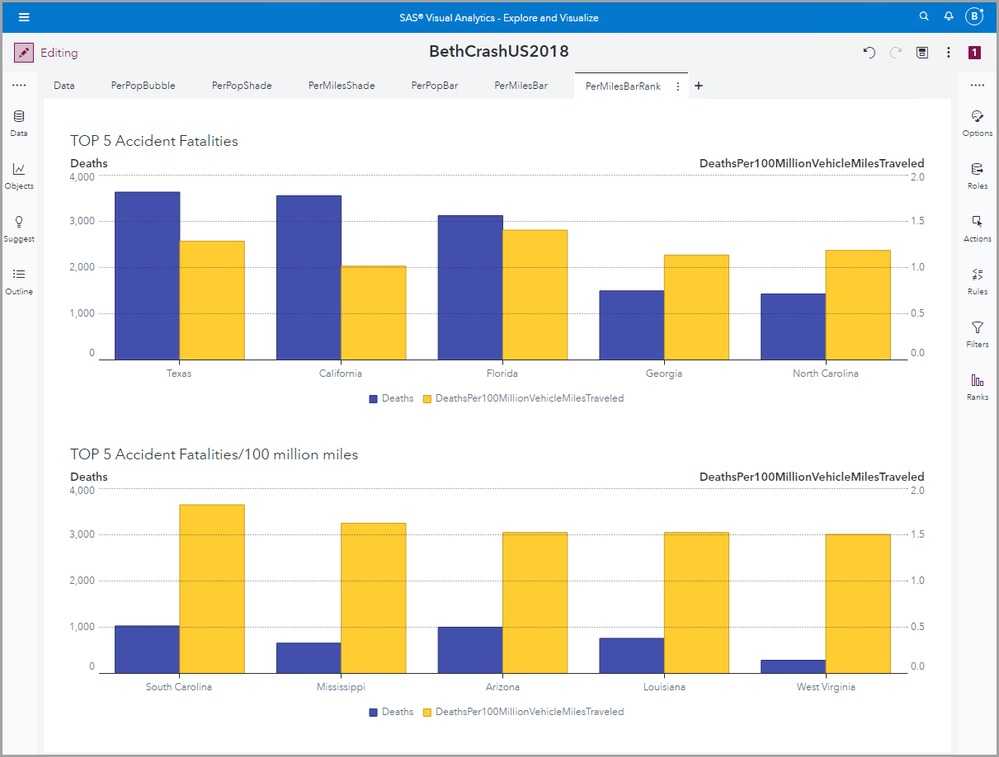Screen dimensions: 999x757
Task: Open the Data pane in left sidebar
Action: coord(19,123)
